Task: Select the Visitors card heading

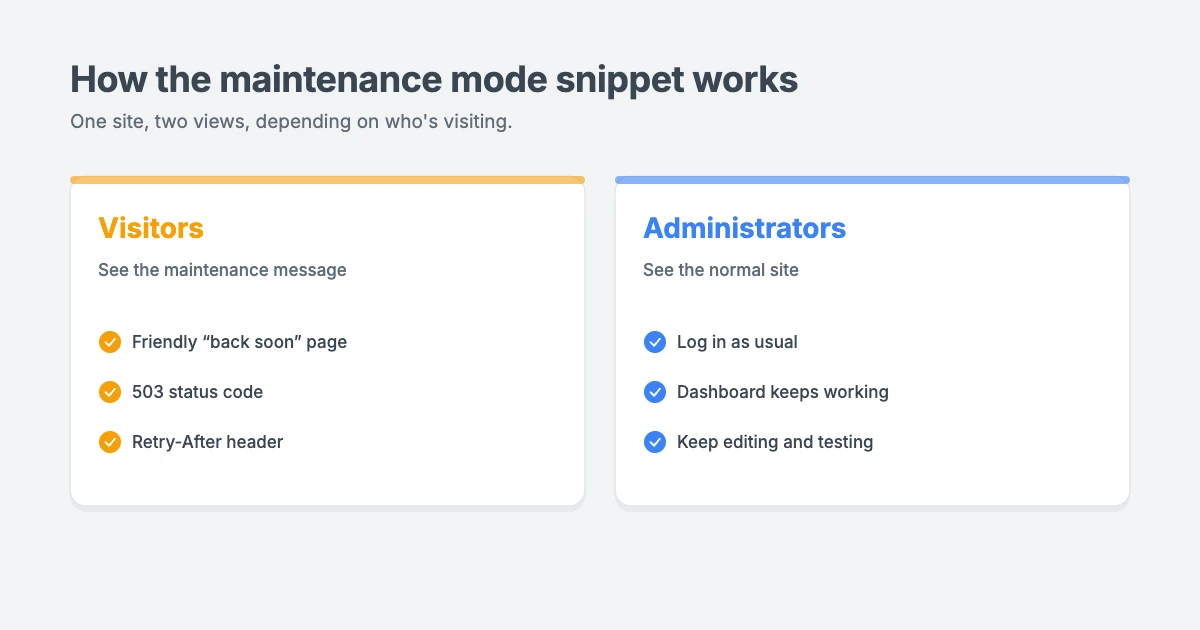Action: point(151,228)
